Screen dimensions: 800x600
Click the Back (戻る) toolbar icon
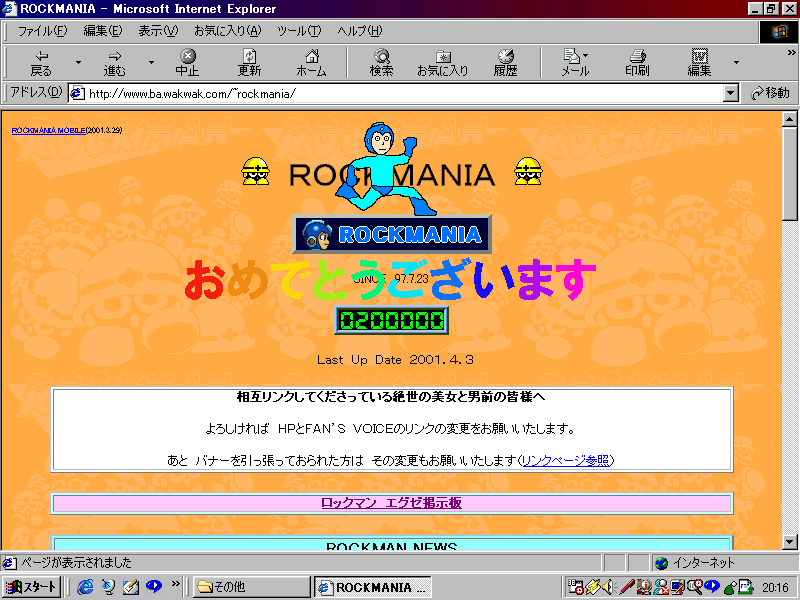[x=41, y=62]
